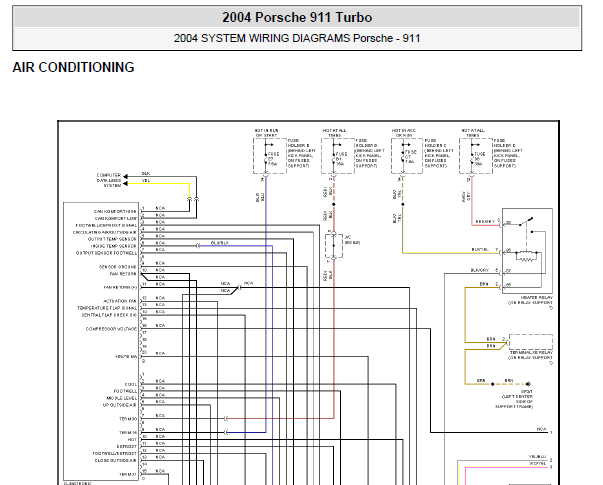Click the 30A fuse symbol in Fuse Holder D
Screen dimensions: 603x485
pyautogui.click(x=472, y=158)
